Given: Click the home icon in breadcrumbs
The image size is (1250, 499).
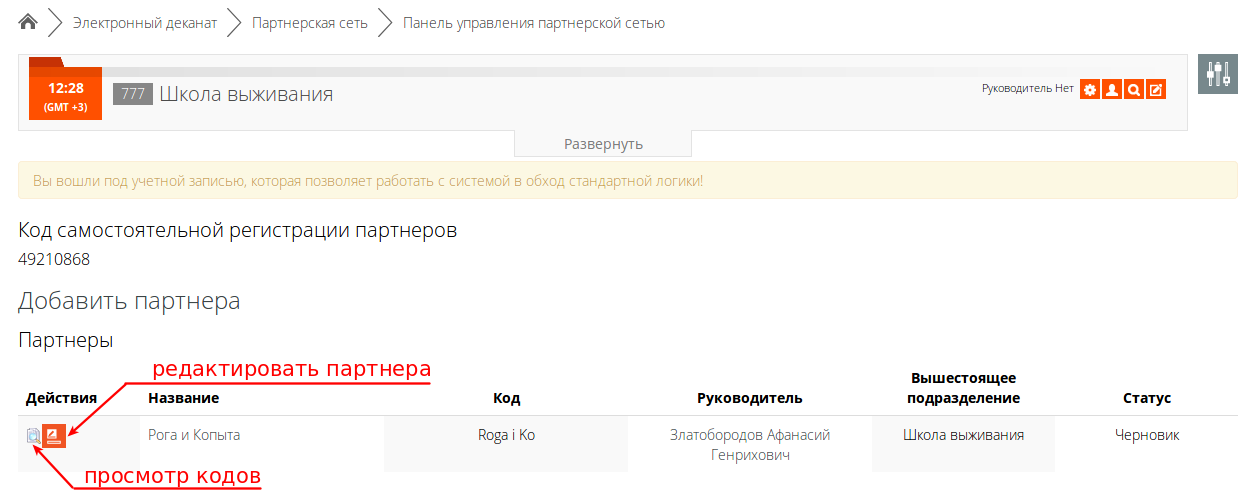Looking at the screenshot, I should click(x=28, y=22).
